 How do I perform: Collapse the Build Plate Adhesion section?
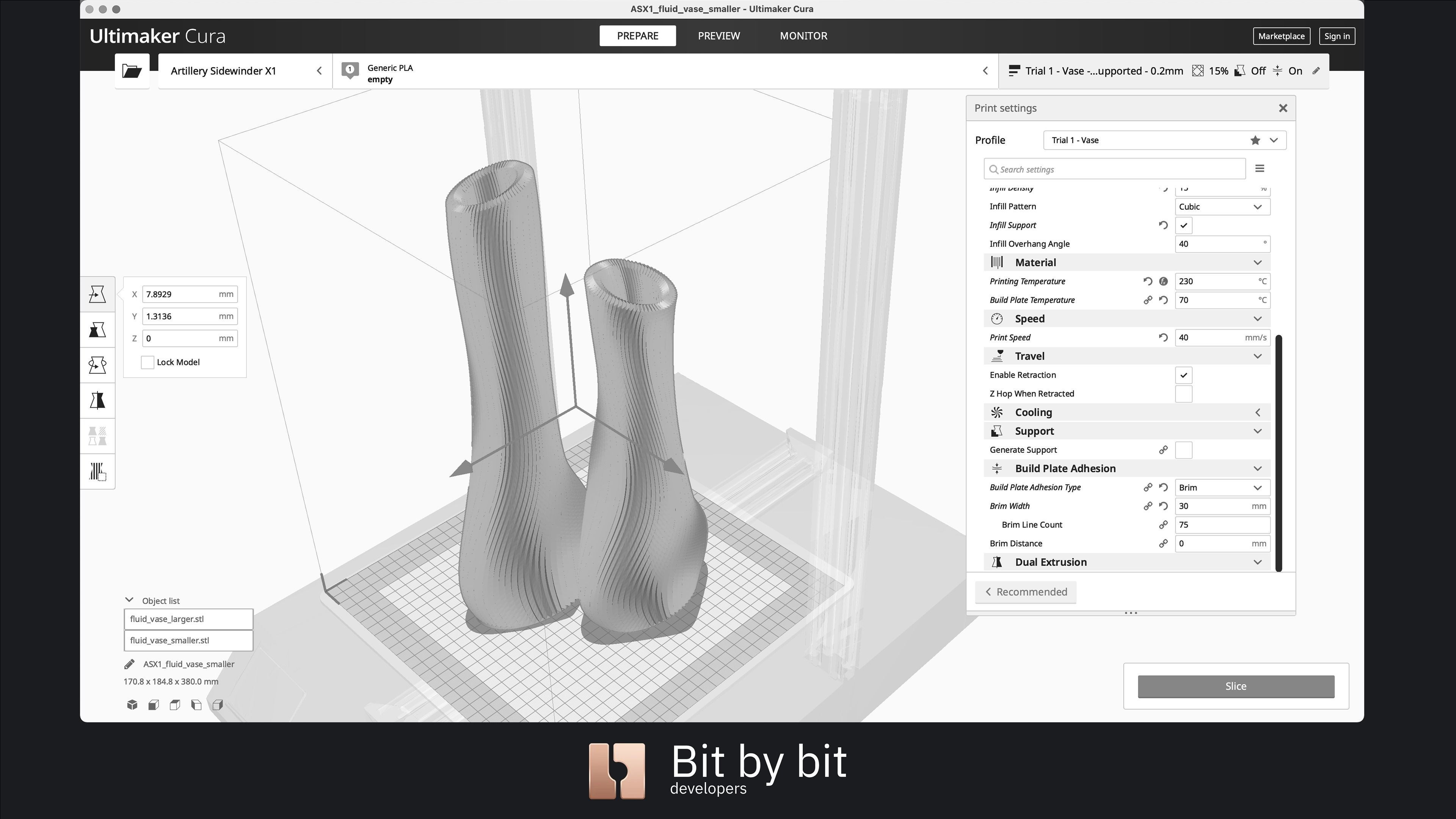tap(1127, 468)
